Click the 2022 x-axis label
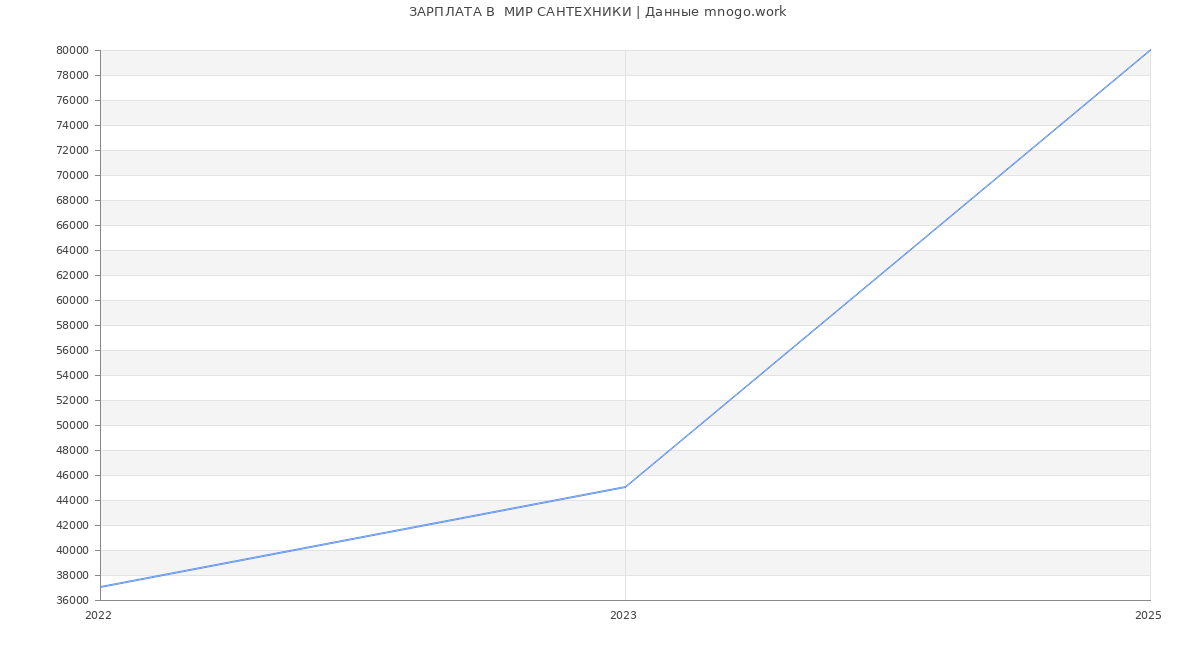Screen dimensions: 1200x650 [98, 616]
